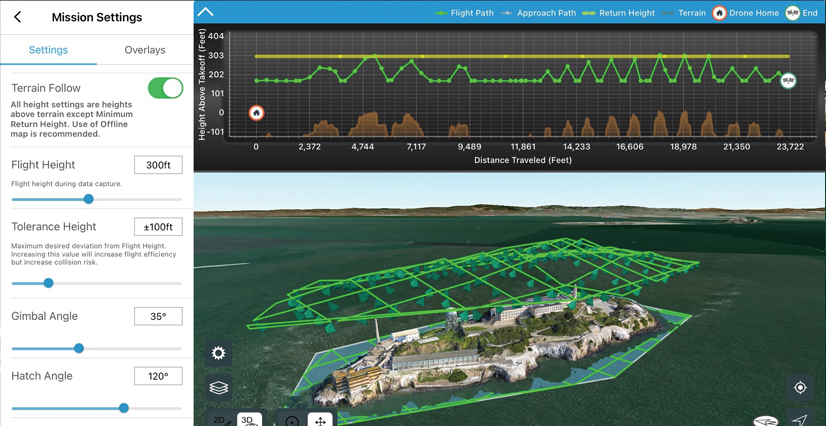Click the '404' height axis value
Screen dimensions: 826x426
[x=216, y=36]
